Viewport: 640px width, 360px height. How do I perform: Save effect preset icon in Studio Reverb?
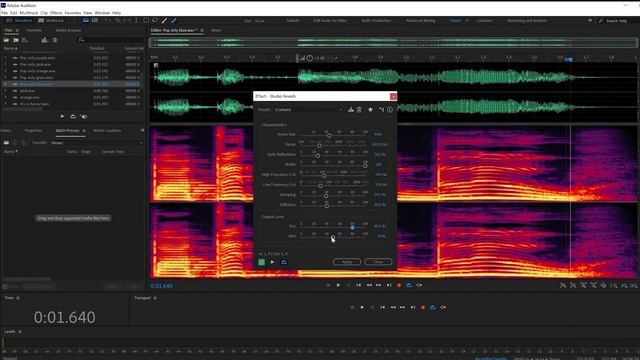tap(351, 109)
